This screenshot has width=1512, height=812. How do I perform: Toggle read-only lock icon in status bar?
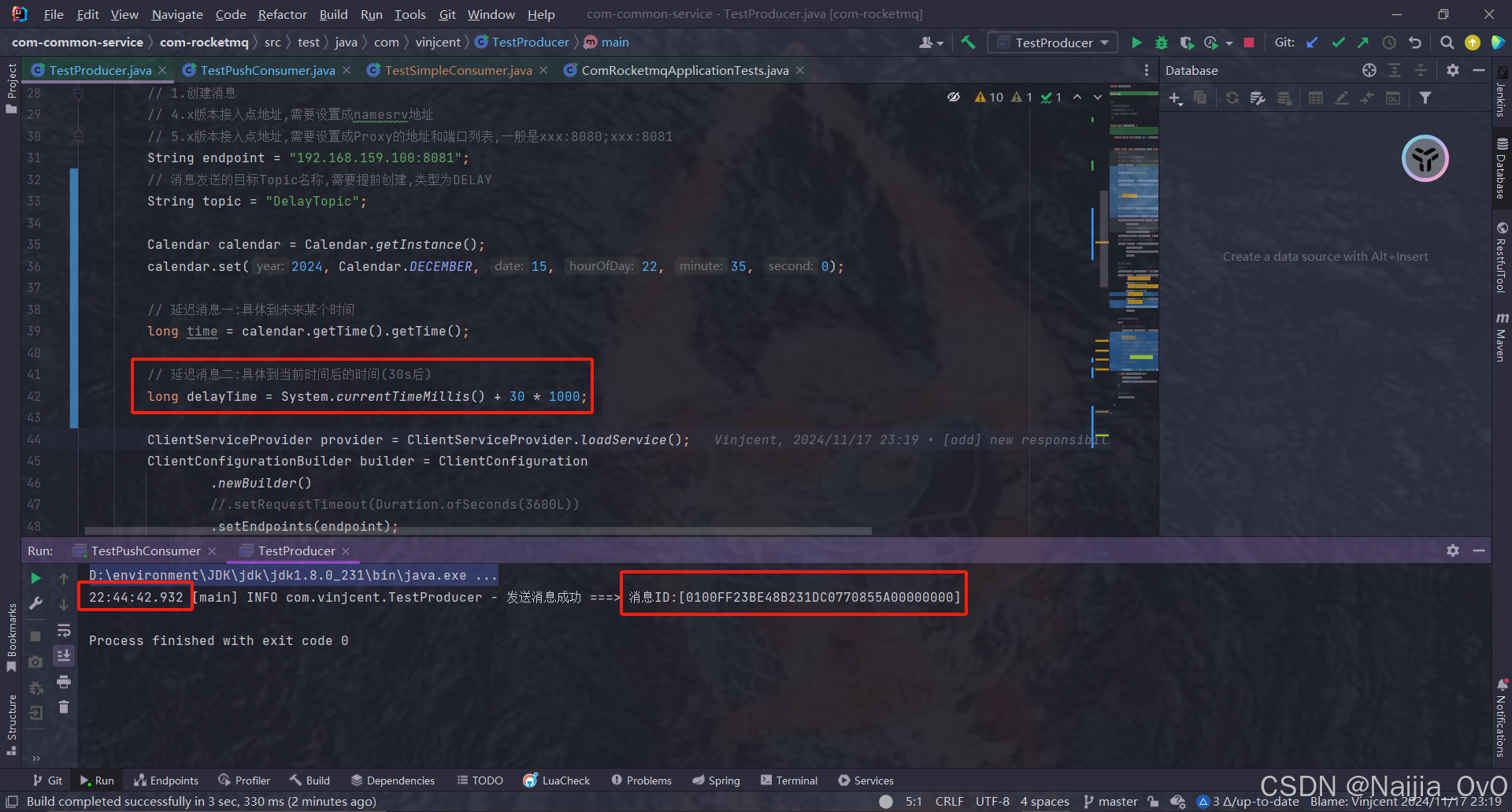pos(1153,802)
